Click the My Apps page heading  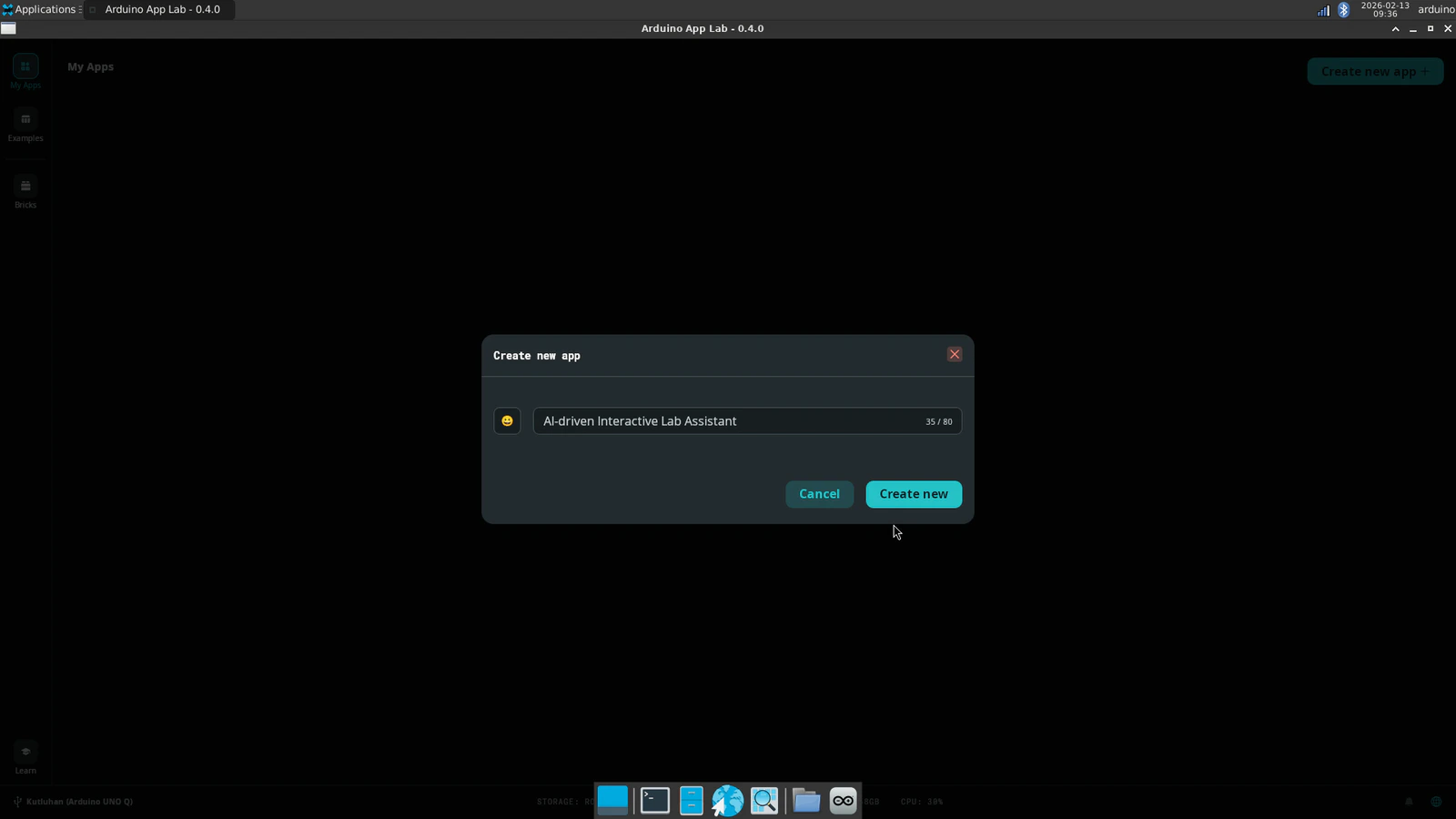(90, 66)
